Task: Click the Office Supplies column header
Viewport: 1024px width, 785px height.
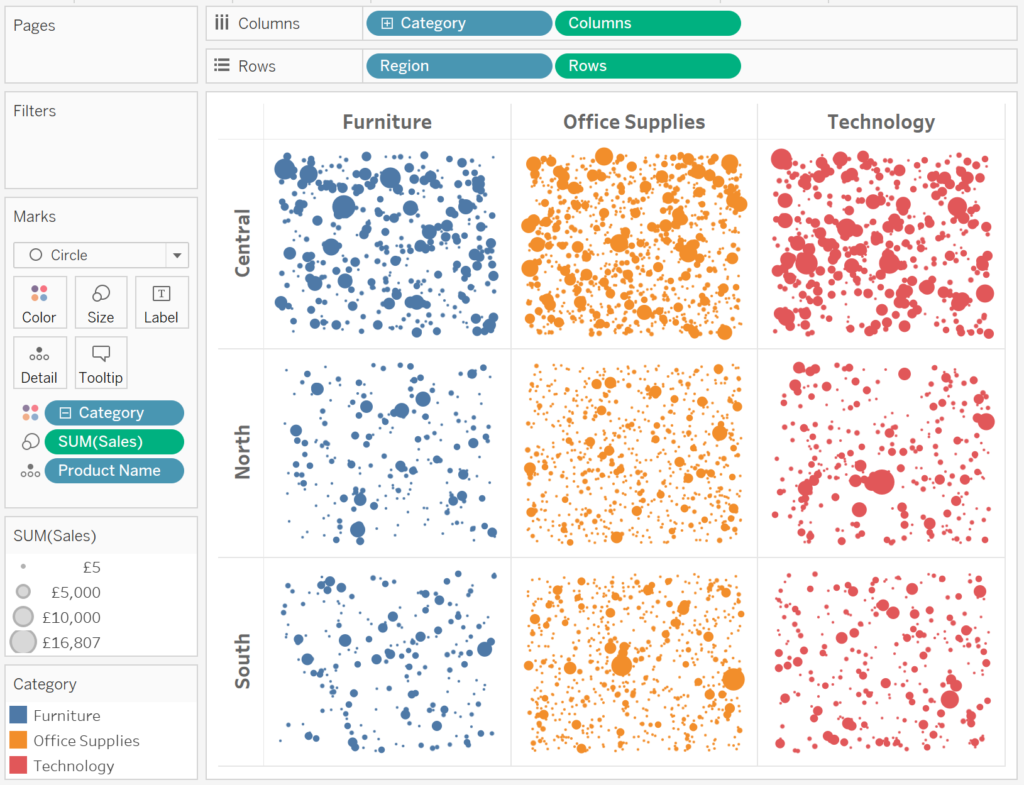Action: (634, 122)
